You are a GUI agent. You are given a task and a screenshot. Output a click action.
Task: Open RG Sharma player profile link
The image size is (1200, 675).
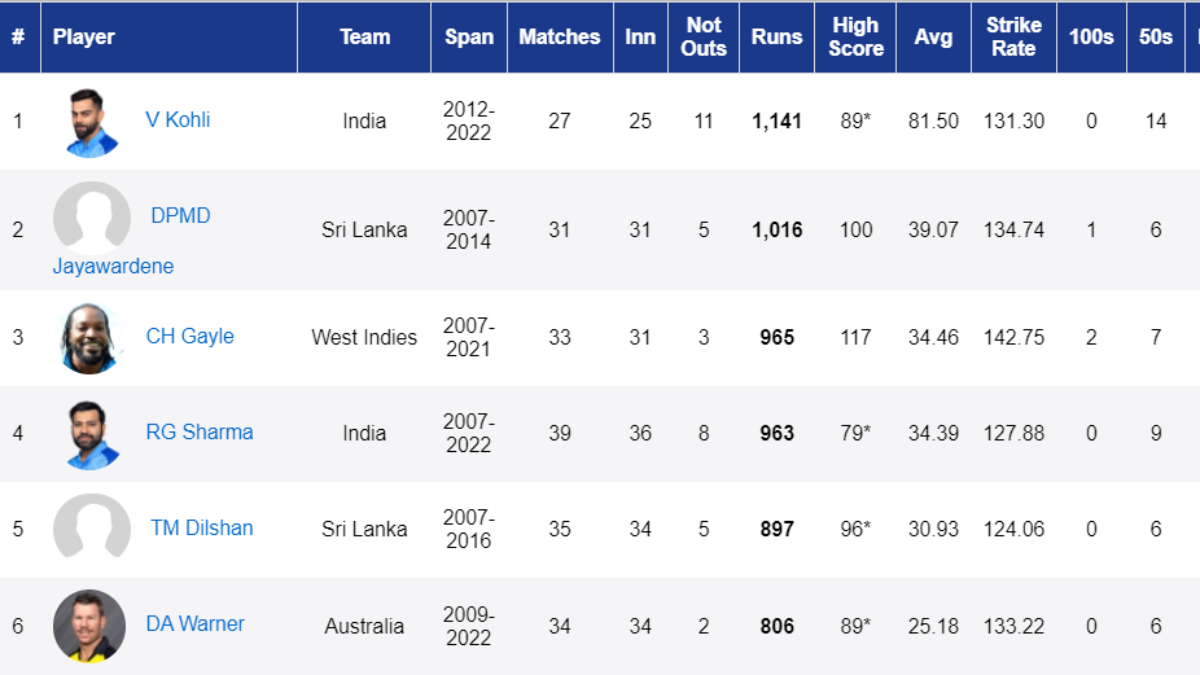199,432
